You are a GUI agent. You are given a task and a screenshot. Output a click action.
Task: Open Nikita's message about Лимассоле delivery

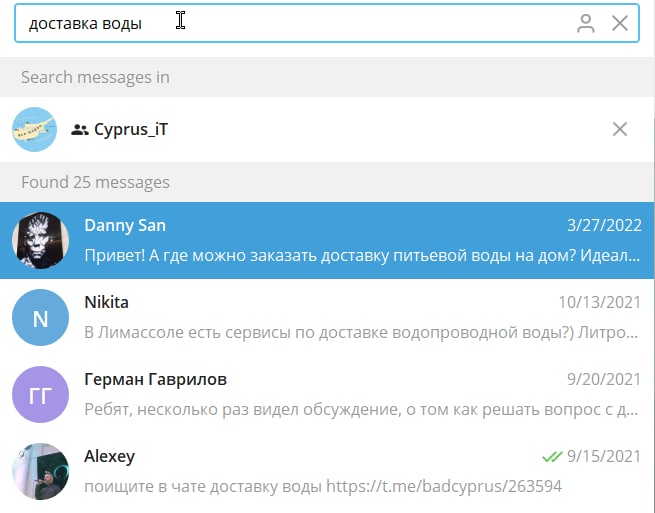(360, 332)
